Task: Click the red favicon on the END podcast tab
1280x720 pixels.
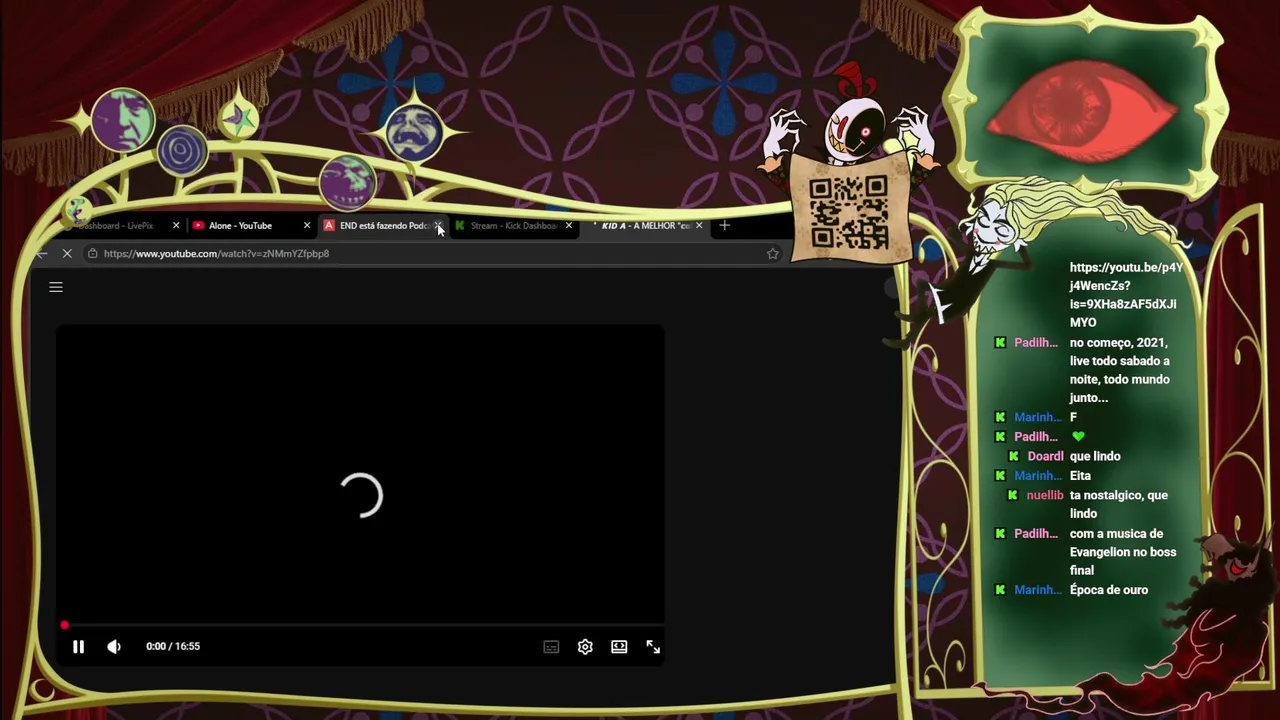Action: tap(329, 226)
